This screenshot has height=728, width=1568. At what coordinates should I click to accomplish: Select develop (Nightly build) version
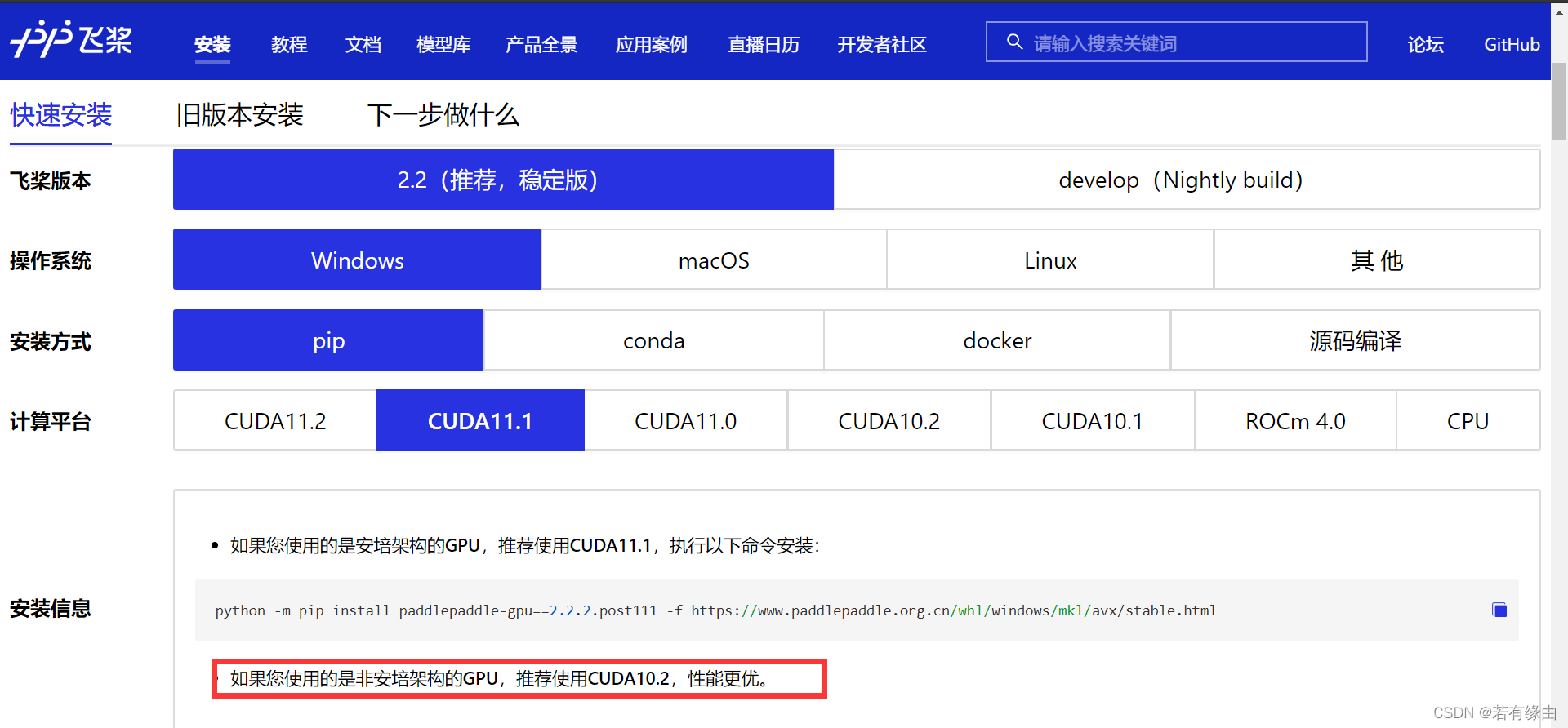click(1187, 180)
